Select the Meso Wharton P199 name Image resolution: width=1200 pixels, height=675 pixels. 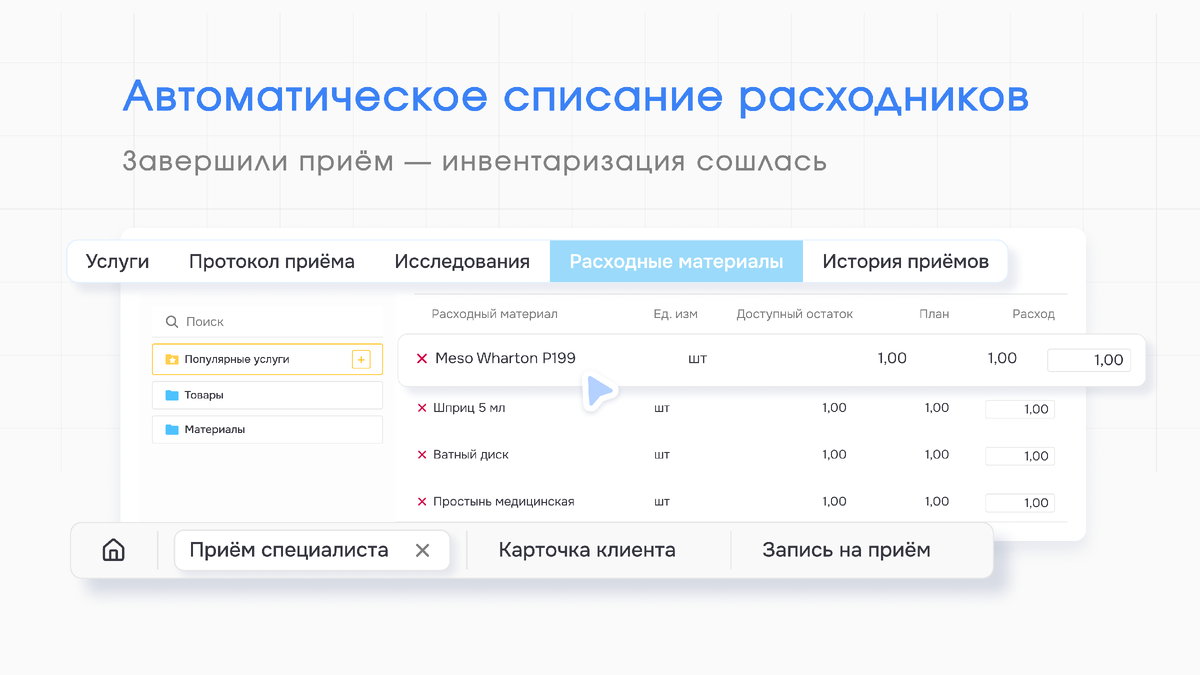tap(505, 358)
